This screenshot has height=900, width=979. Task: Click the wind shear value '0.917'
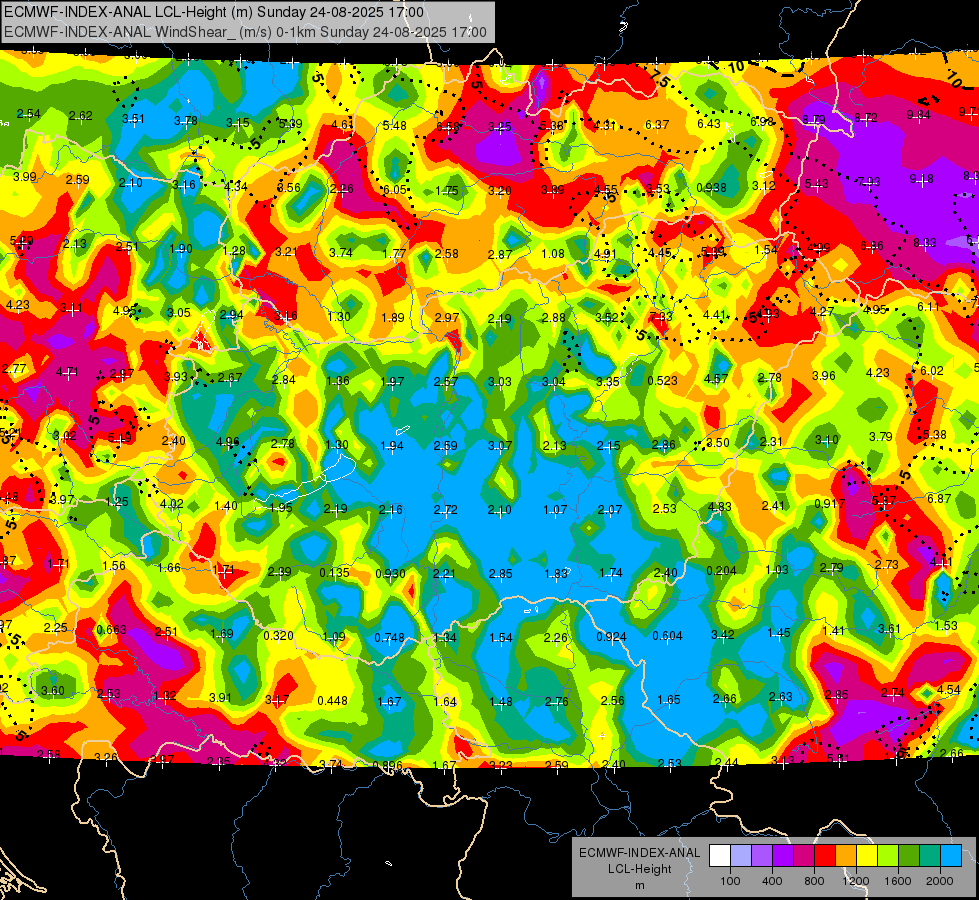(x=829, y=503)
